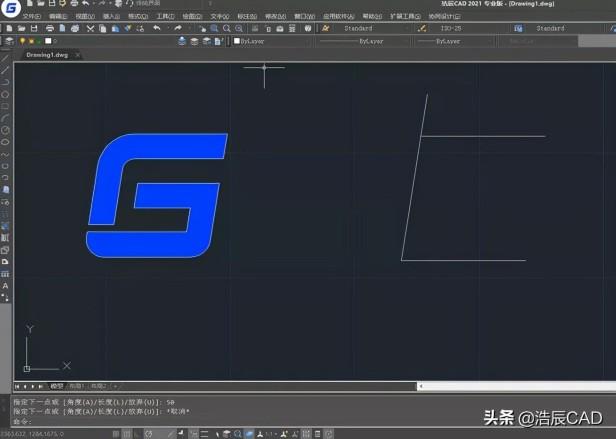Viewport: 616px width, 439px height.
Task: Click the table style icon before Standard
Action: click(x=519, y=28)
